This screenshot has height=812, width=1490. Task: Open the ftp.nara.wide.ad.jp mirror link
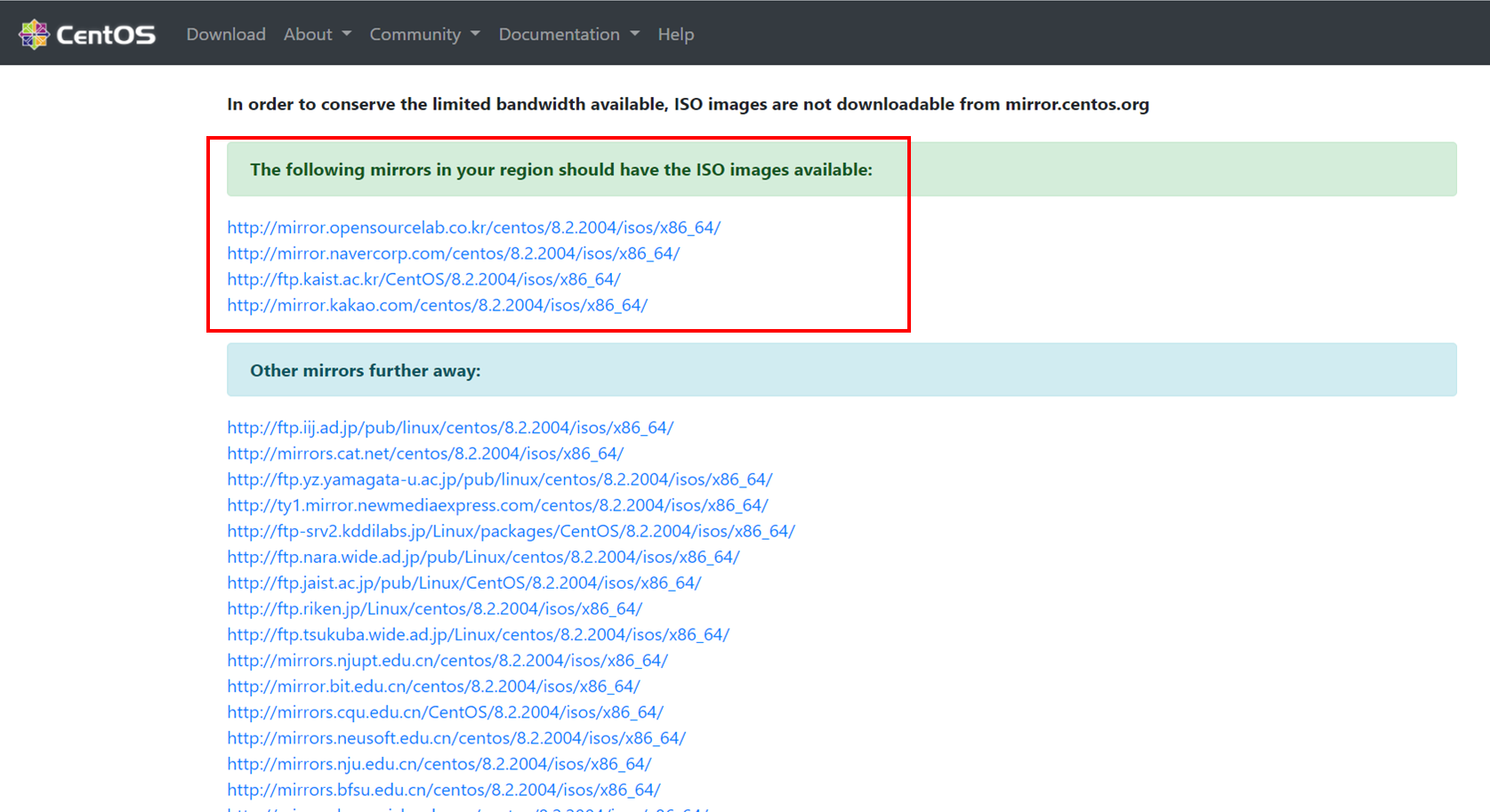(483, 557)
